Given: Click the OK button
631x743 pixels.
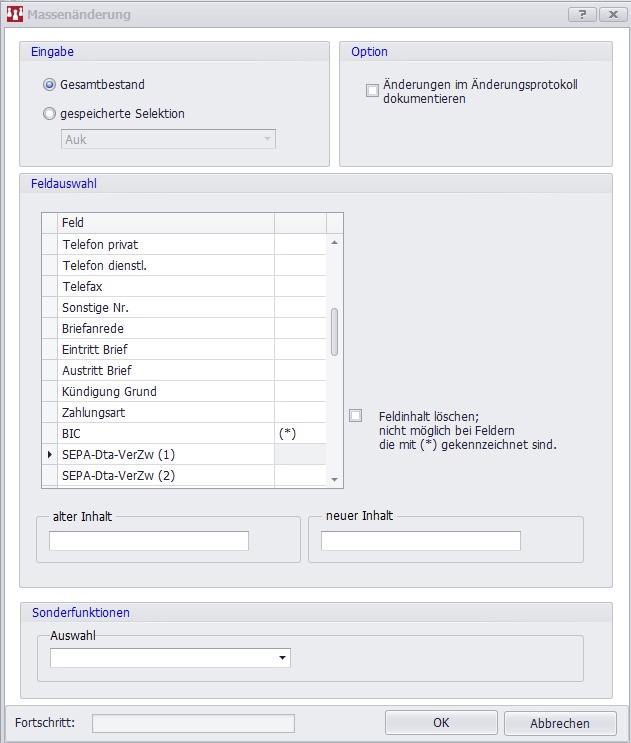Looking at the screenshot, I should [x=441, y=723].
